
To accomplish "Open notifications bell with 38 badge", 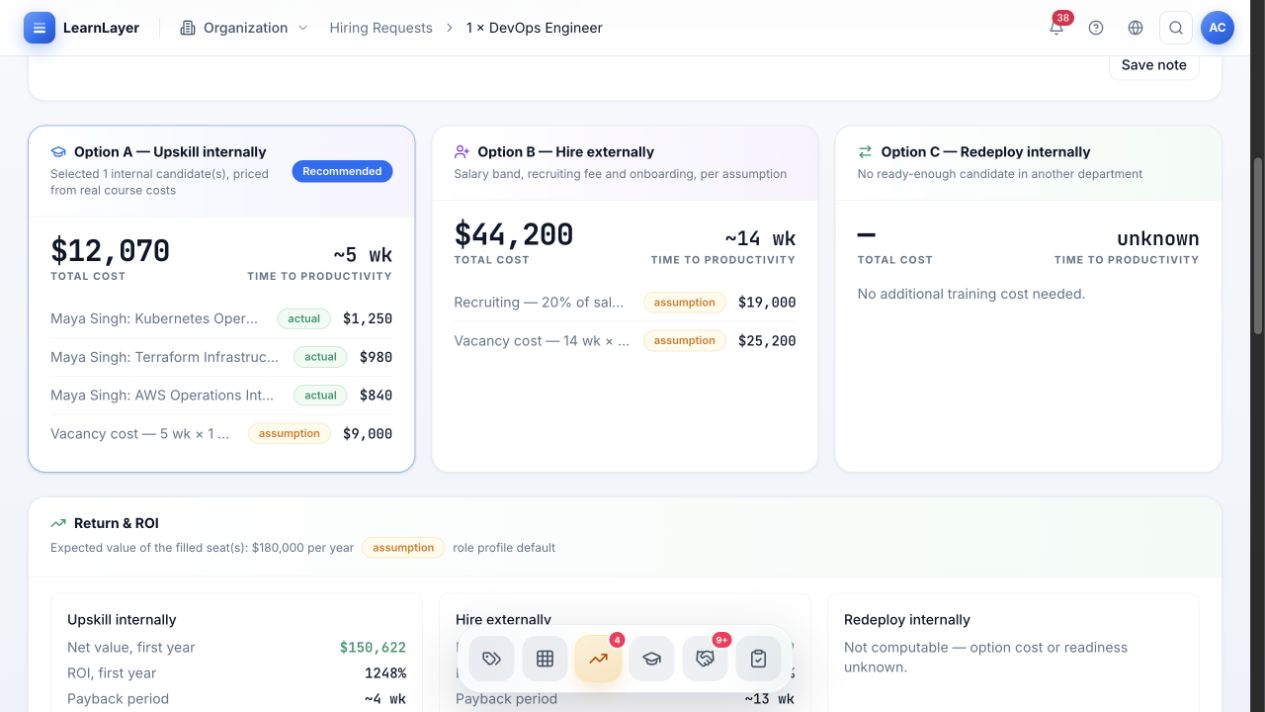I will [x=1056, y=27].
